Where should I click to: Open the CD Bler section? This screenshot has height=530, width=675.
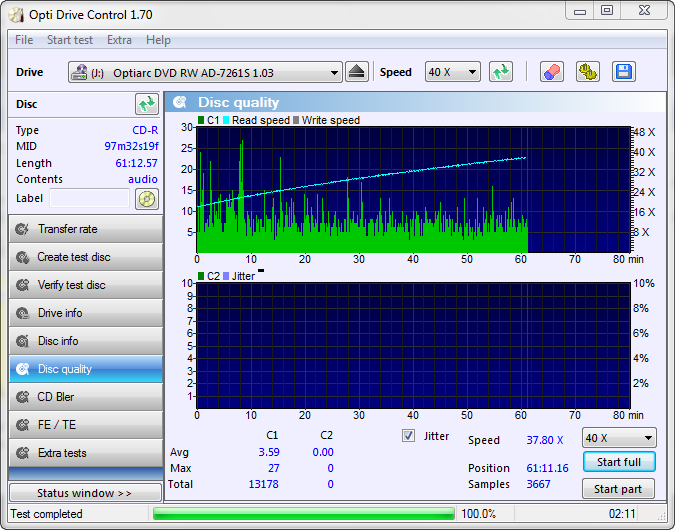[x=86, y=397]
